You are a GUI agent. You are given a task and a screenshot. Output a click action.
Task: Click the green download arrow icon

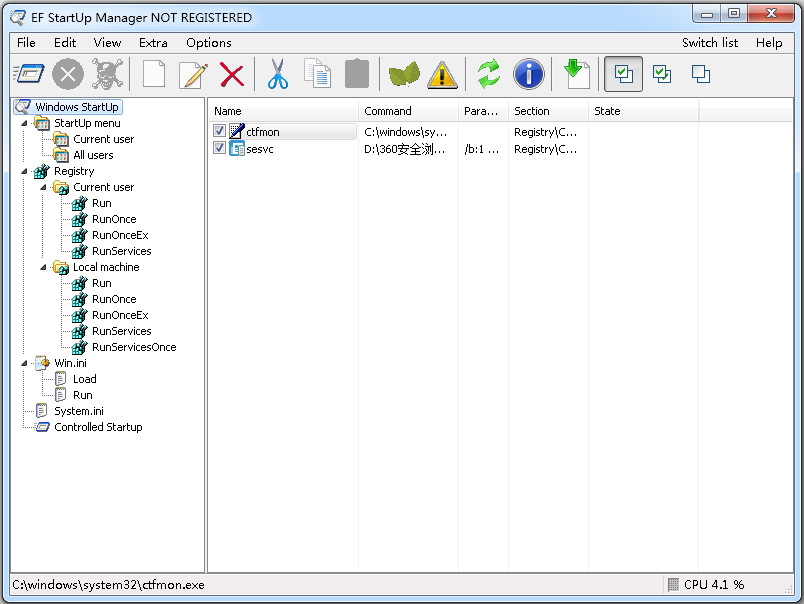[576, 74]
